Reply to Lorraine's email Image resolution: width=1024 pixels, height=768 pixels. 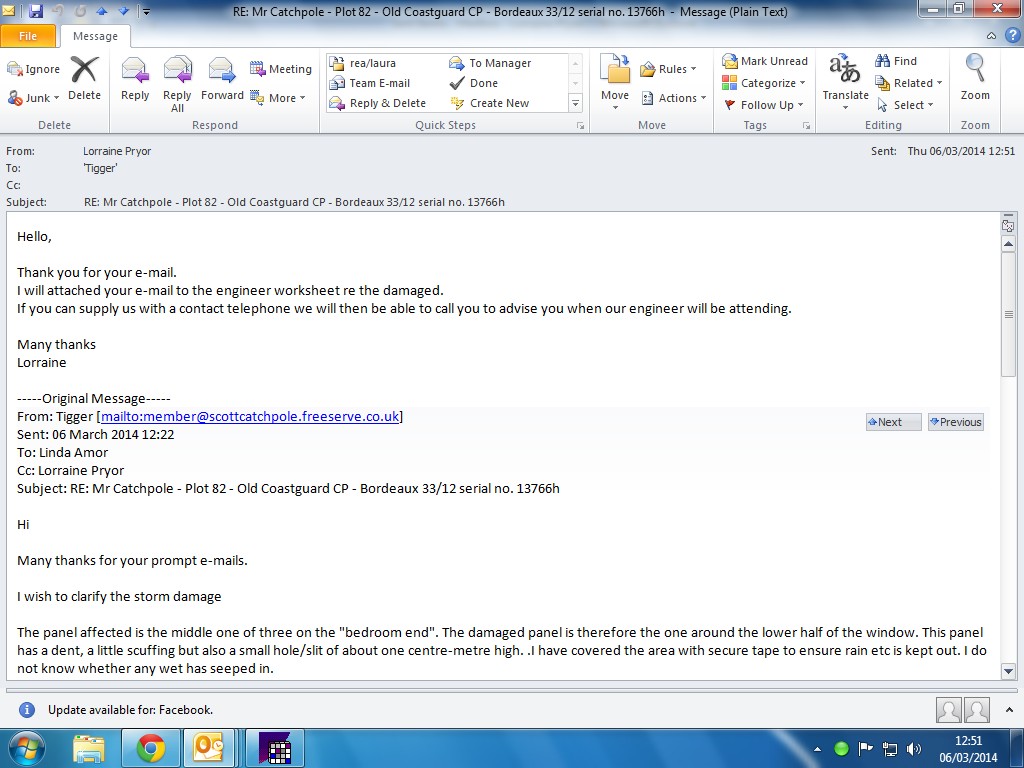(x=135, y=78)
